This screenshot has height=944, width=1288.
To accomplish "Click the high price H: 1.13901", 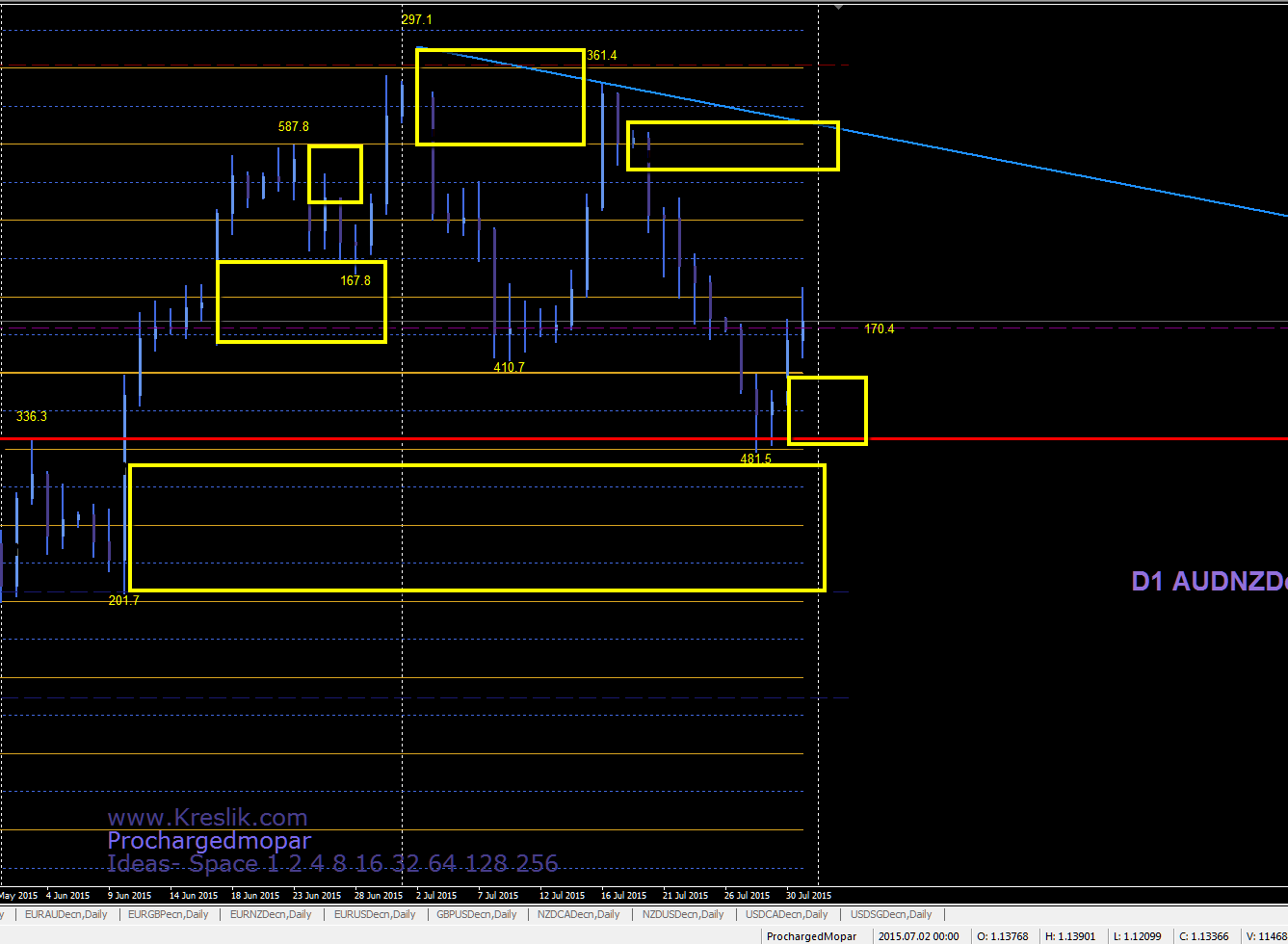I will point(1070,936).
